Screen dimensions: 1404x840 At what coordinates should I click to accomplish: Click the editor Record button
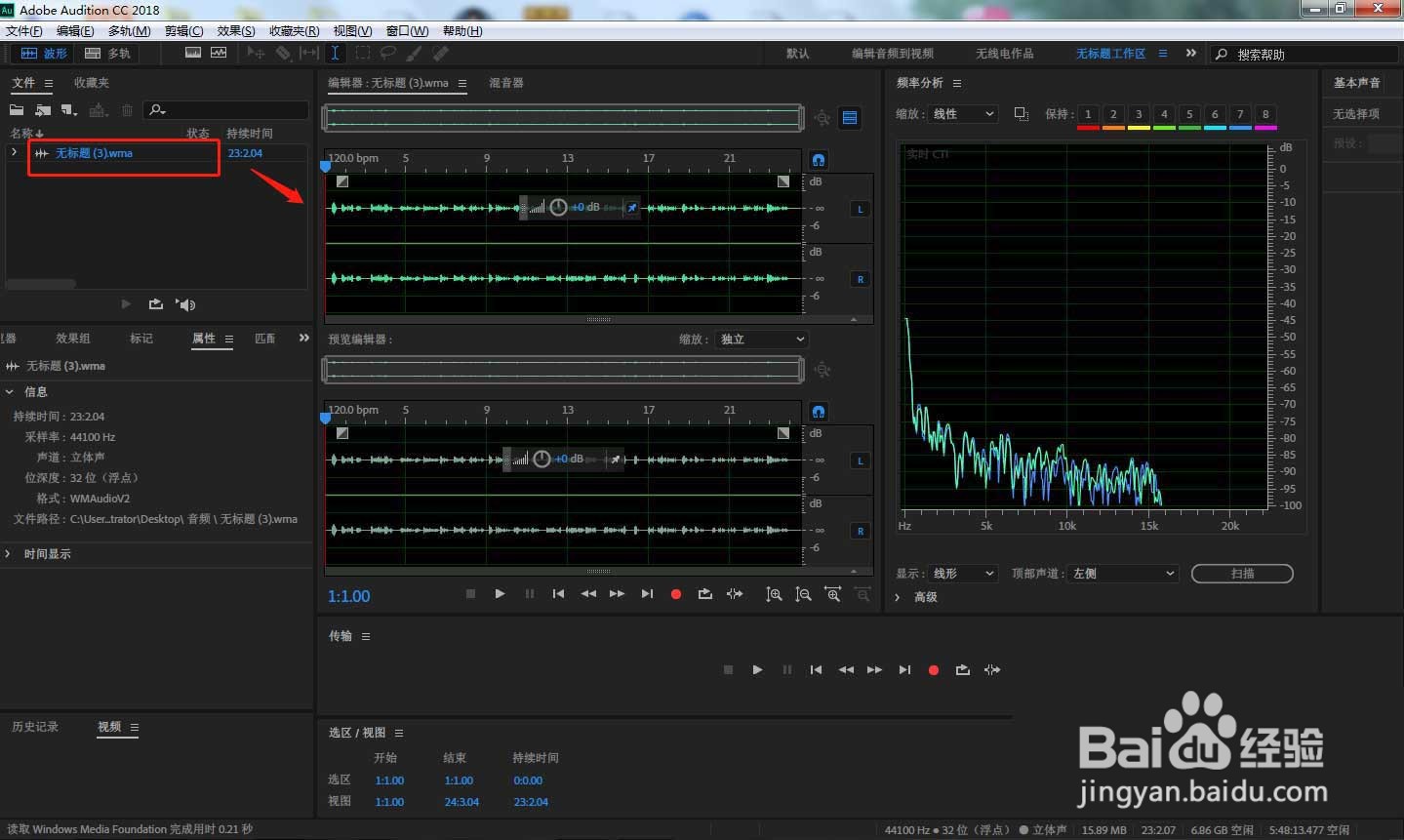coord(676,594)
